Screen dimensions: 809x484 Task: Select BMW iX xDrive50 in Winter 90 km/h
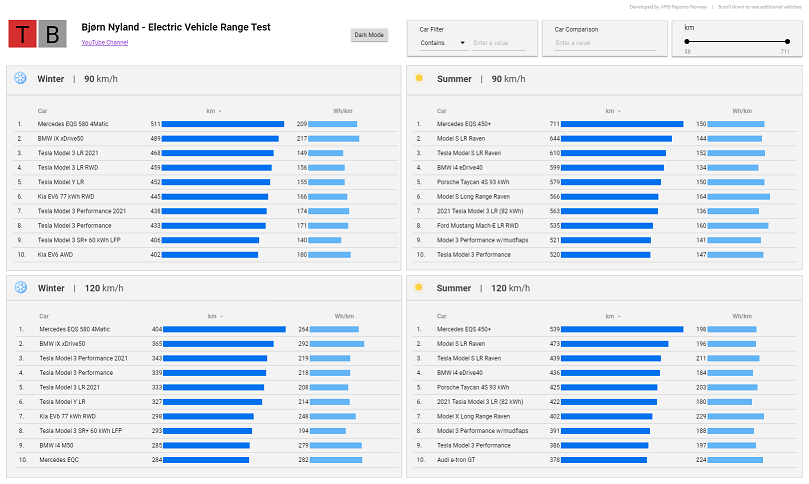60,138
